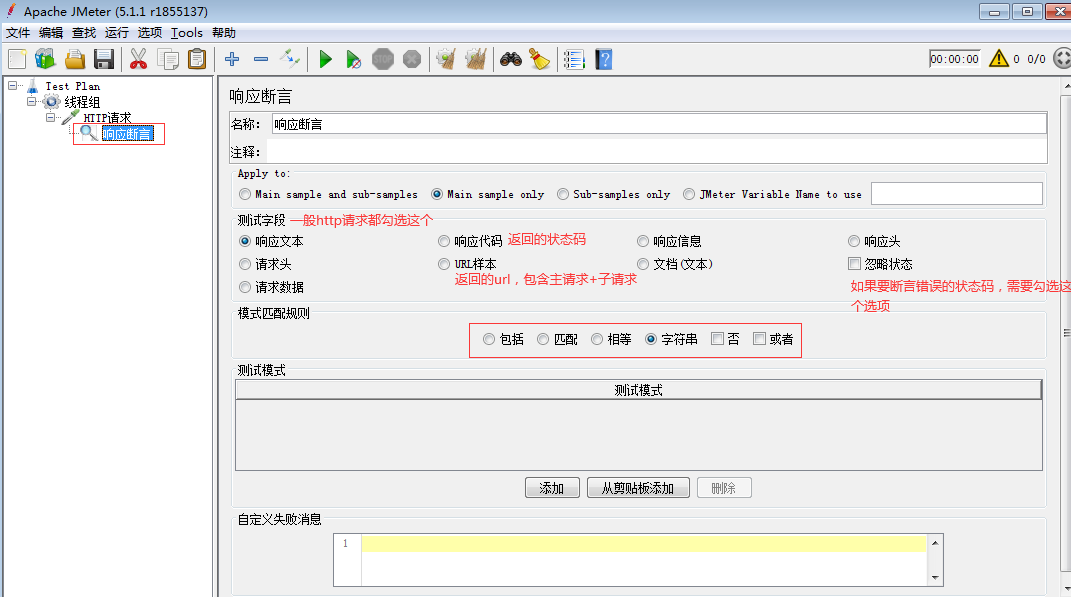Paste element with clipboard icon
Screen dimensions: 1071x597
(197, 59)
